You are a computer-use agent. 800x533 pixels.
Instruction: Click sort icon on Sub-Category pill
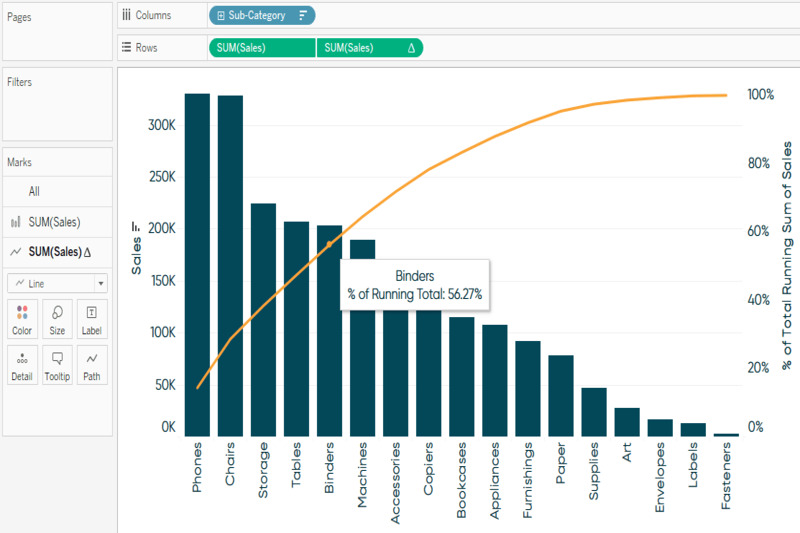(x=303, y=16)
